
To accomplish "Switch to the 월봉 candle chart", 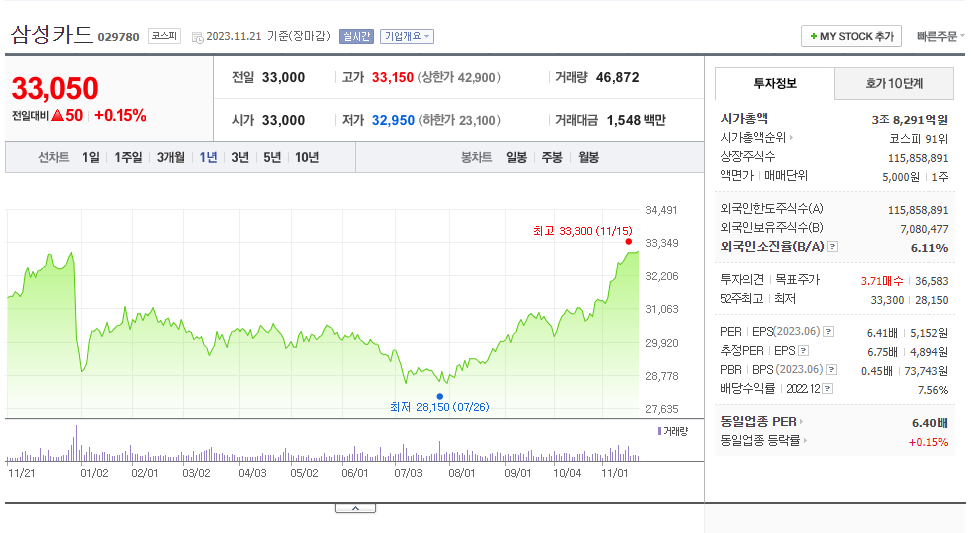I will click(x=588, y=157).
